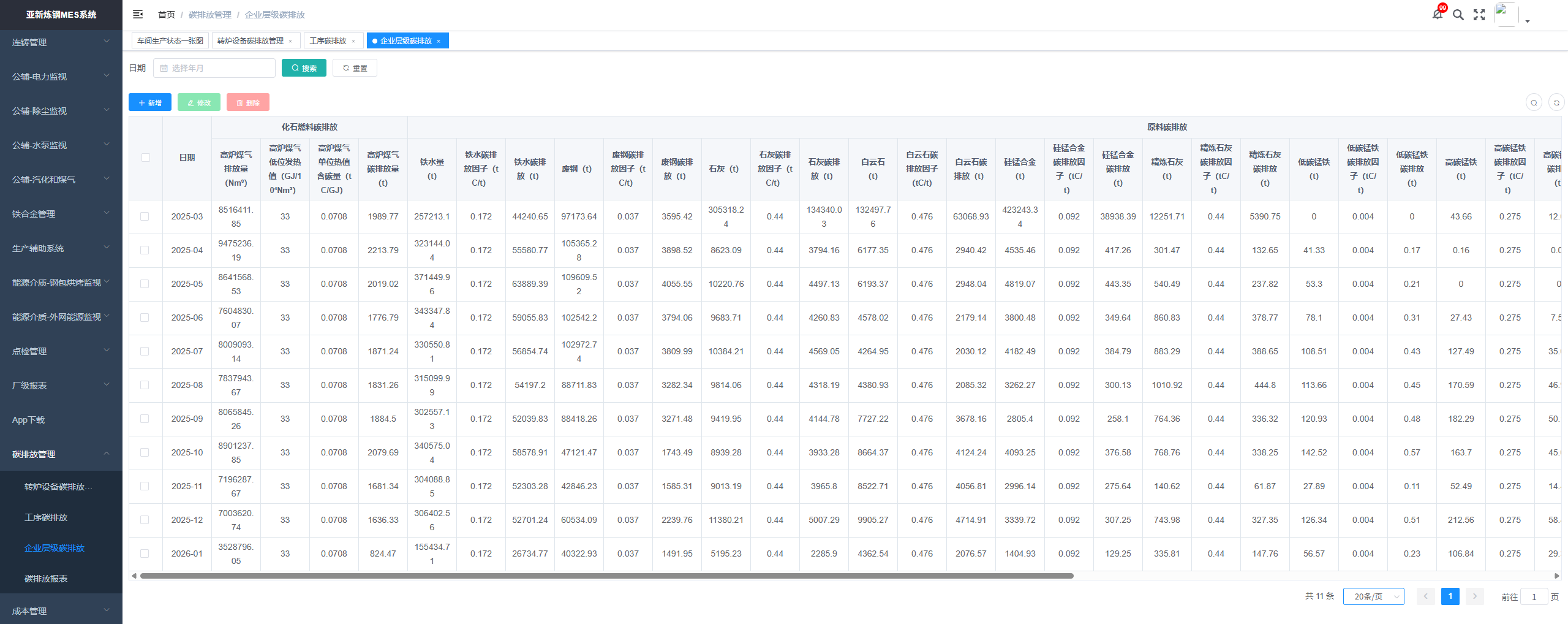The image size is (1568, 624).
Task: Tick the checkbox for row 2025-10
Action: tap(145, 452)
